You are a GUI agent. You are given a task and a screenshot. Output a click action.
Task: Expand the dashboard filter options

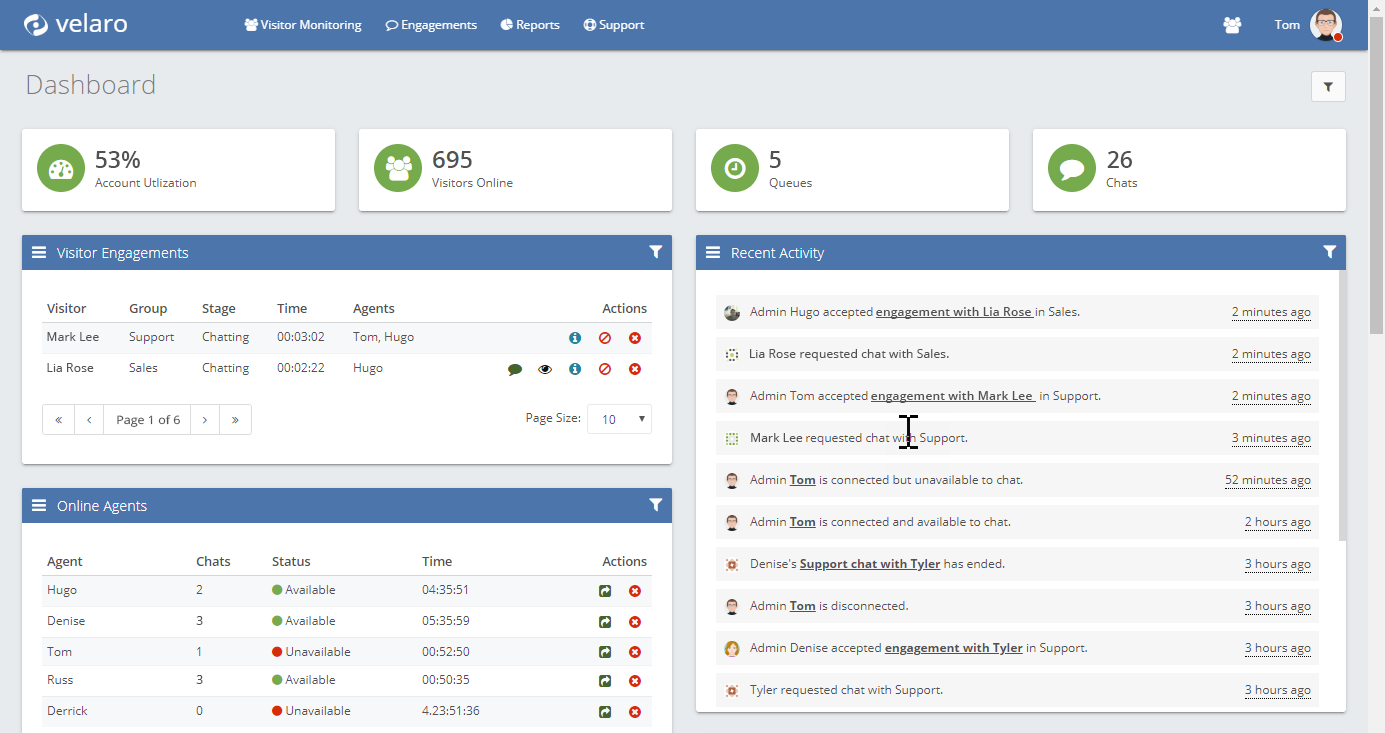pyautogui.click(x=1328, y=86)
